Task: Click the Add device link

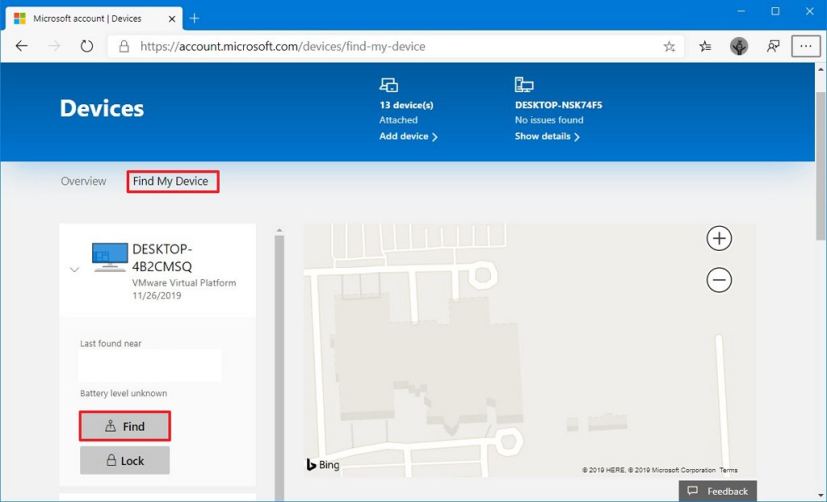Action: point(408,136)
